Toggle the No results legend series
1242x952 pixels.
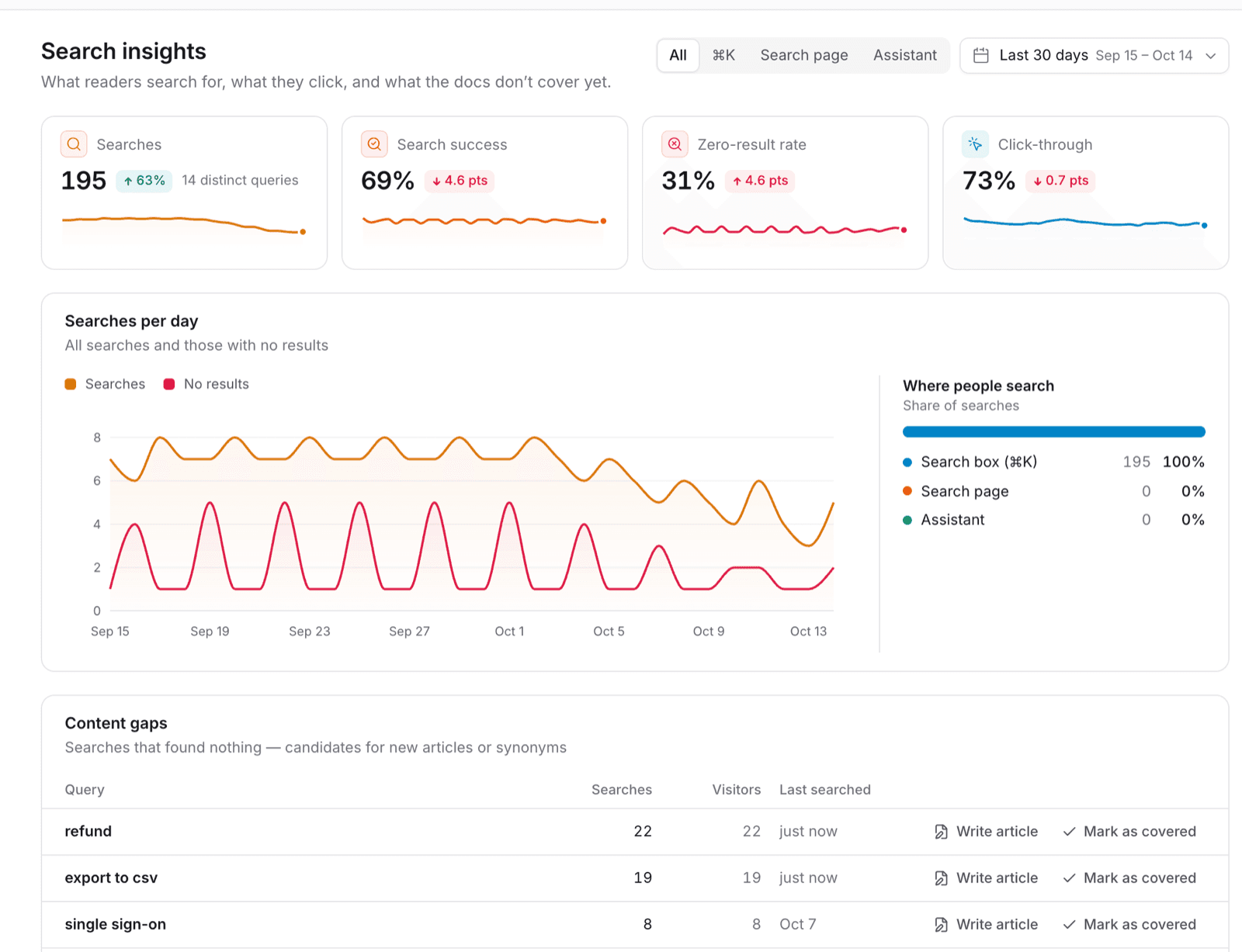[206, 384]
